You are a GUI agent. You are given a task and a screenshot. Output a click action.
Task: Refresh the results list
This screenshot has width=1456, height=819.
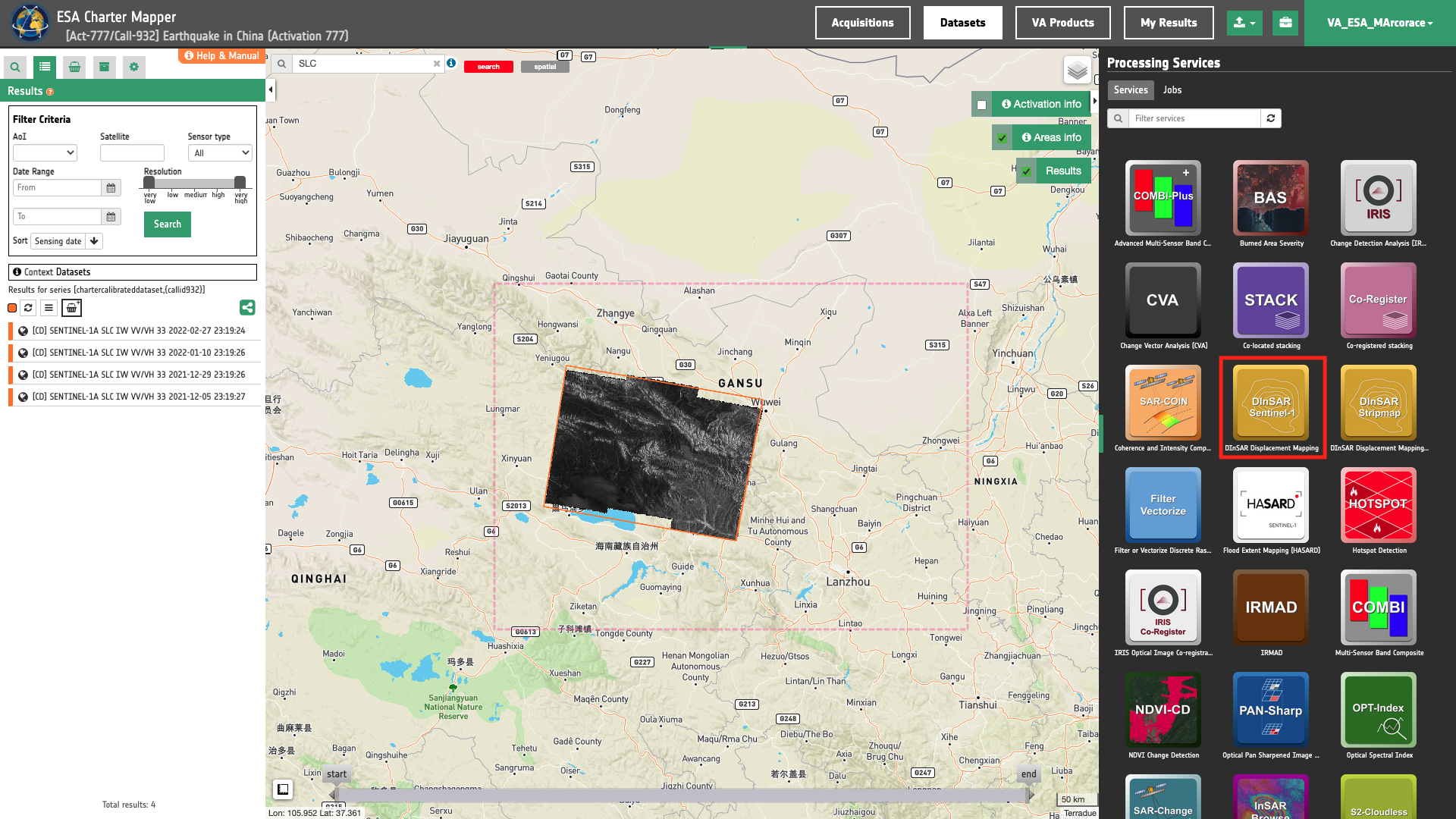point(28,308)
